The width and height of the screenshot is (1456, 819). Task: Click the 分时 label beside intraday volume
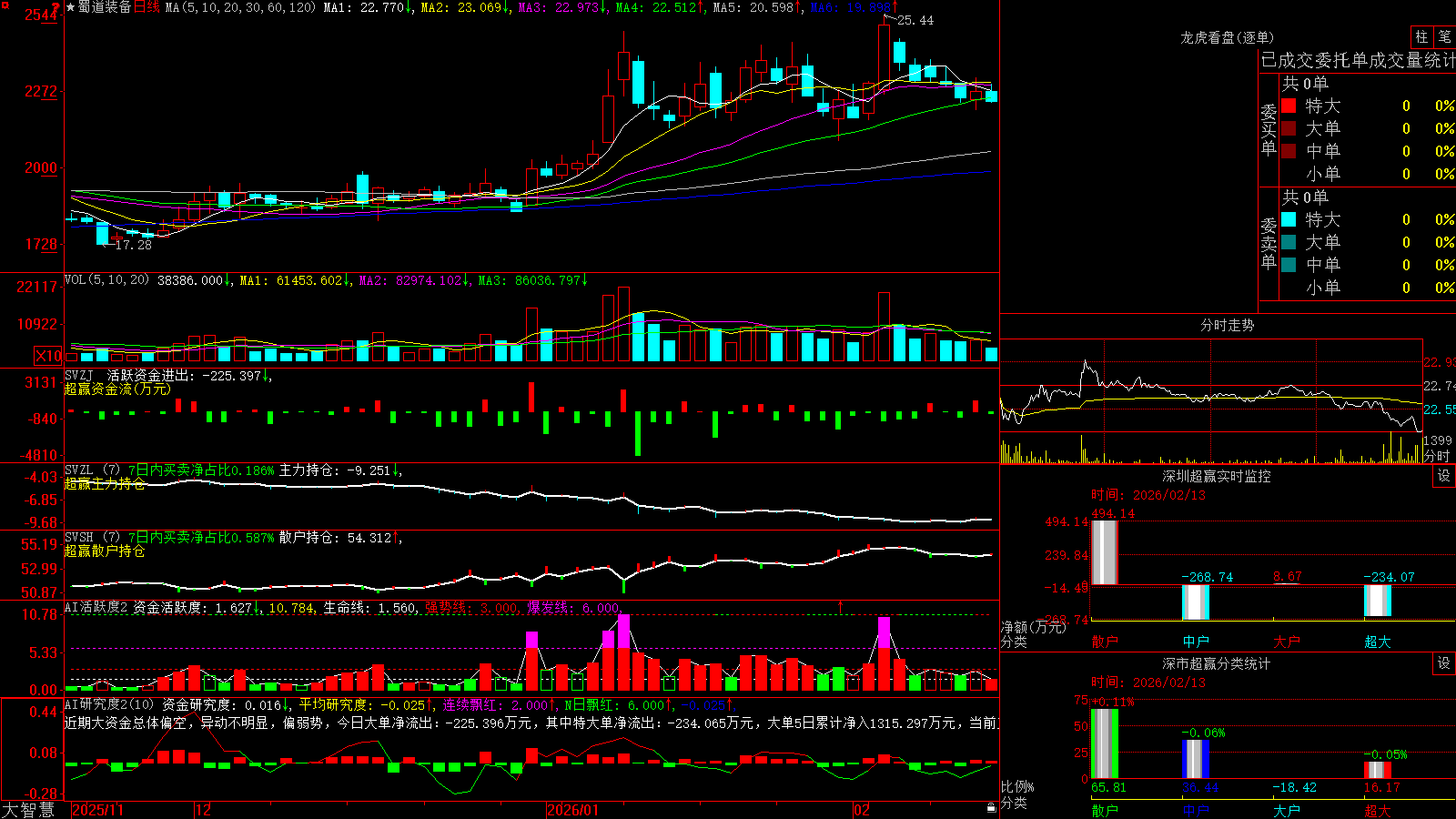click(x=1437, y=455)
